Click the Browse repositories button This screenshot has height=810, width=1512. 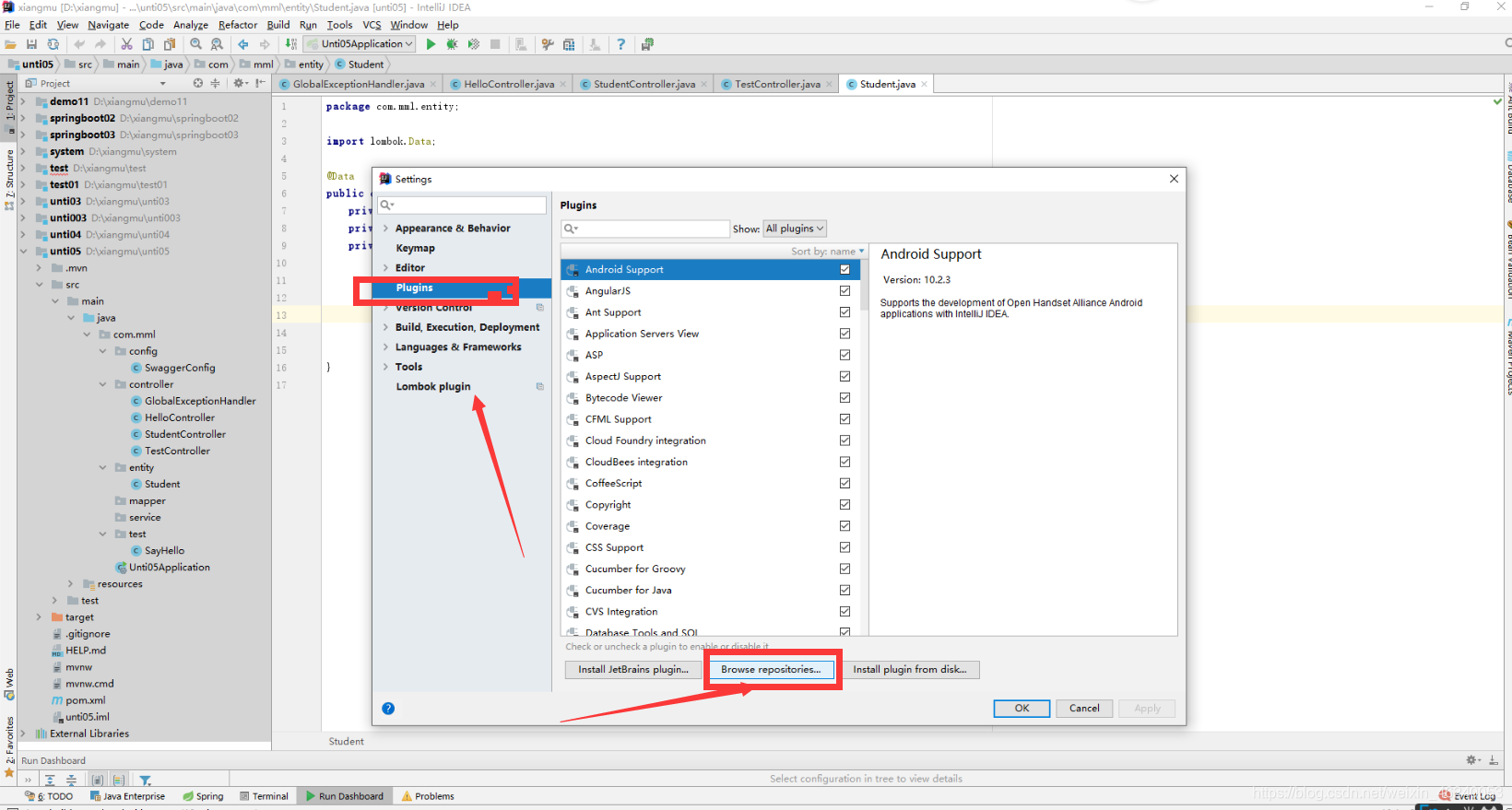point(771,670)
